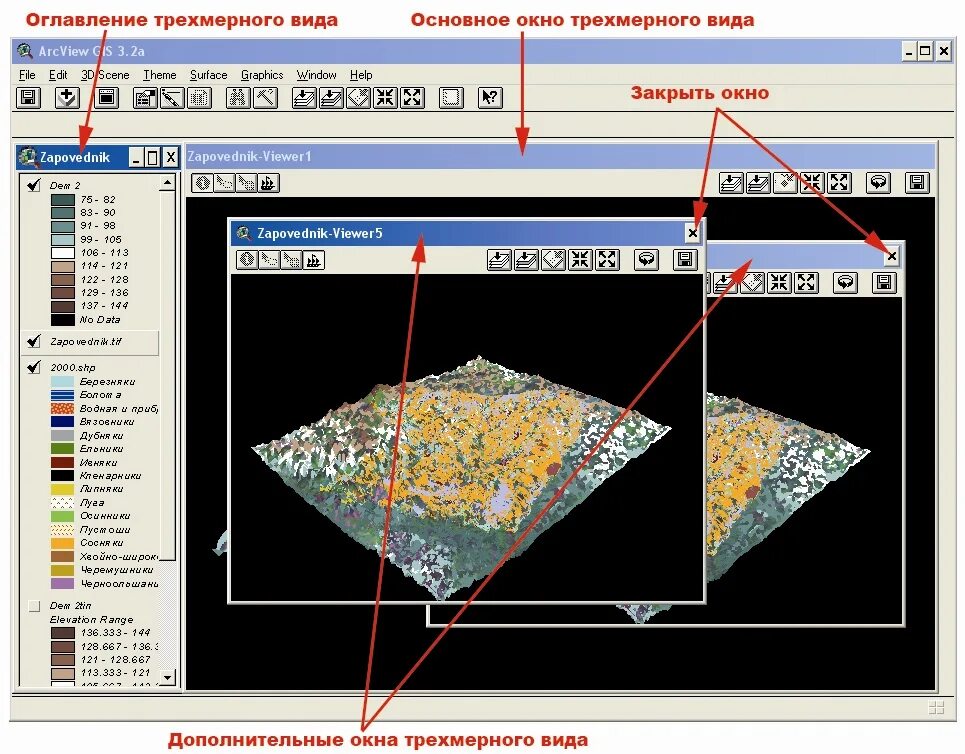The height and width of the screenshot is (754, 965).
Task: Click the Clear Selected Features square icon
Action: (451, 97)
